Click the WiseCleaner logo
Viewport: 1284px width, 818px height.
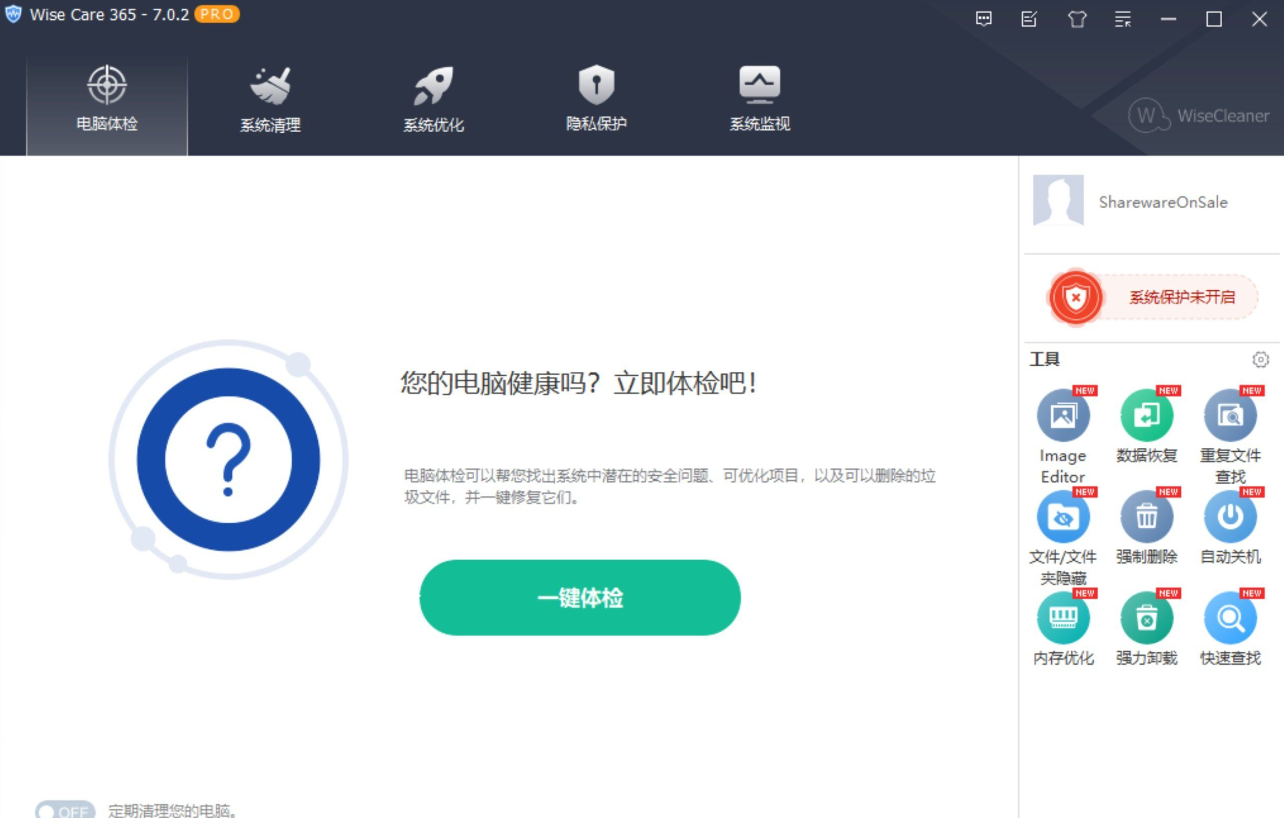pos(1199,116)
